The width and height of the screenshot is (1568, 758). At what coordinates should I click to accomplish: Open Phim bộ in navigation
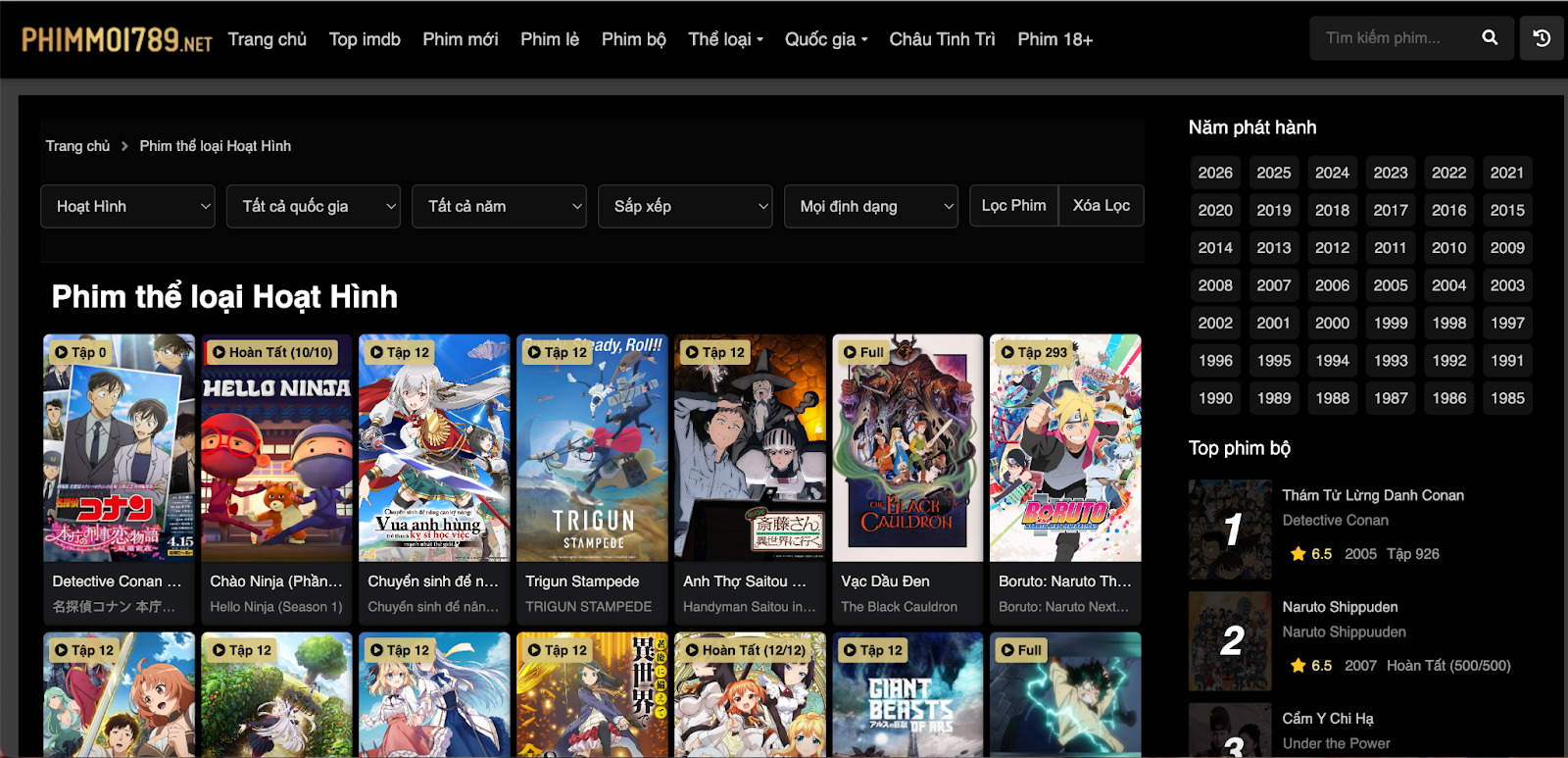pyautogui.click(x=634, y=39)
